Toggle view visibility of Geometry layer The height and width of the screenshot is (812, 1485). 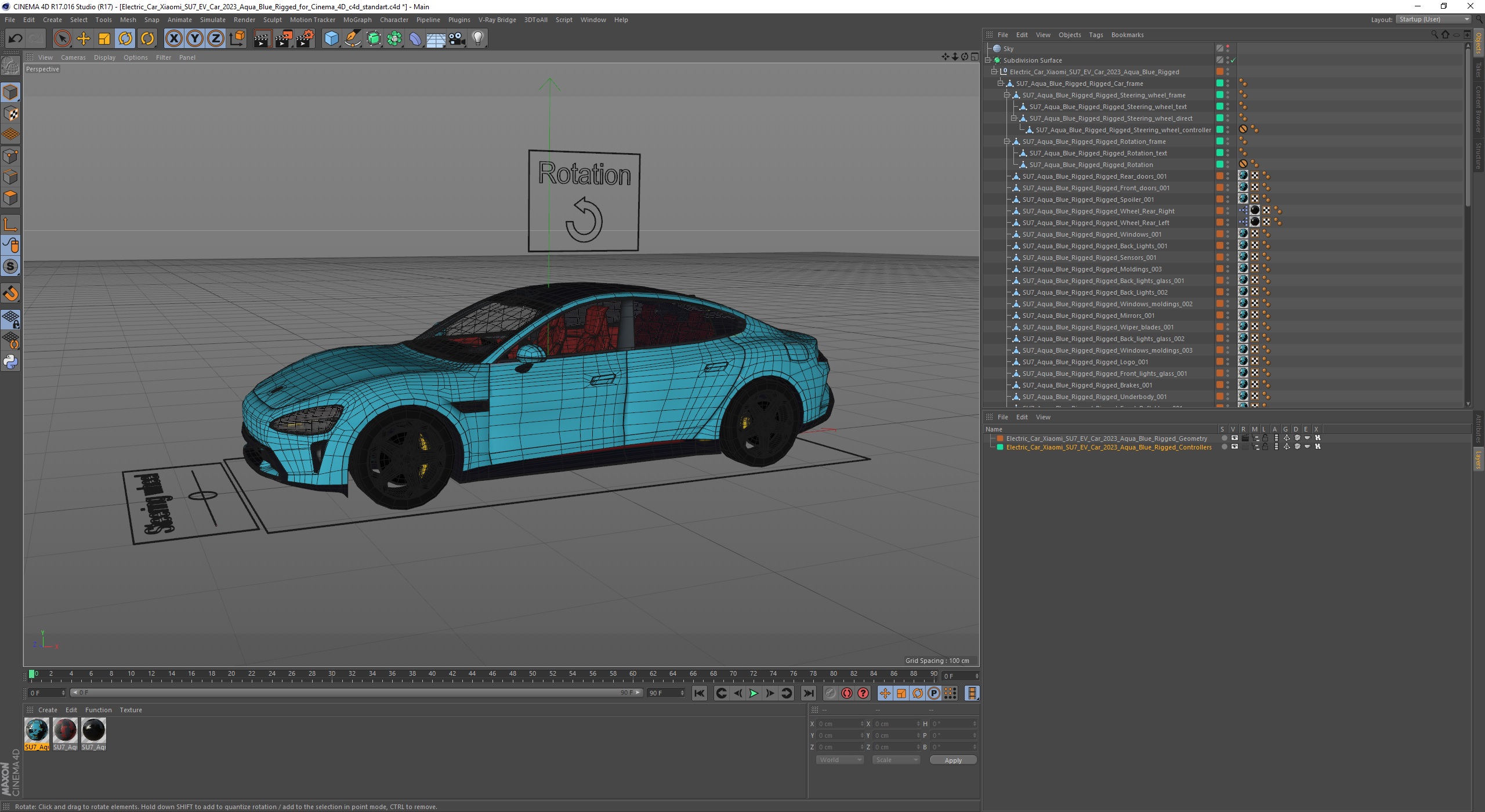pos(1234,438)
